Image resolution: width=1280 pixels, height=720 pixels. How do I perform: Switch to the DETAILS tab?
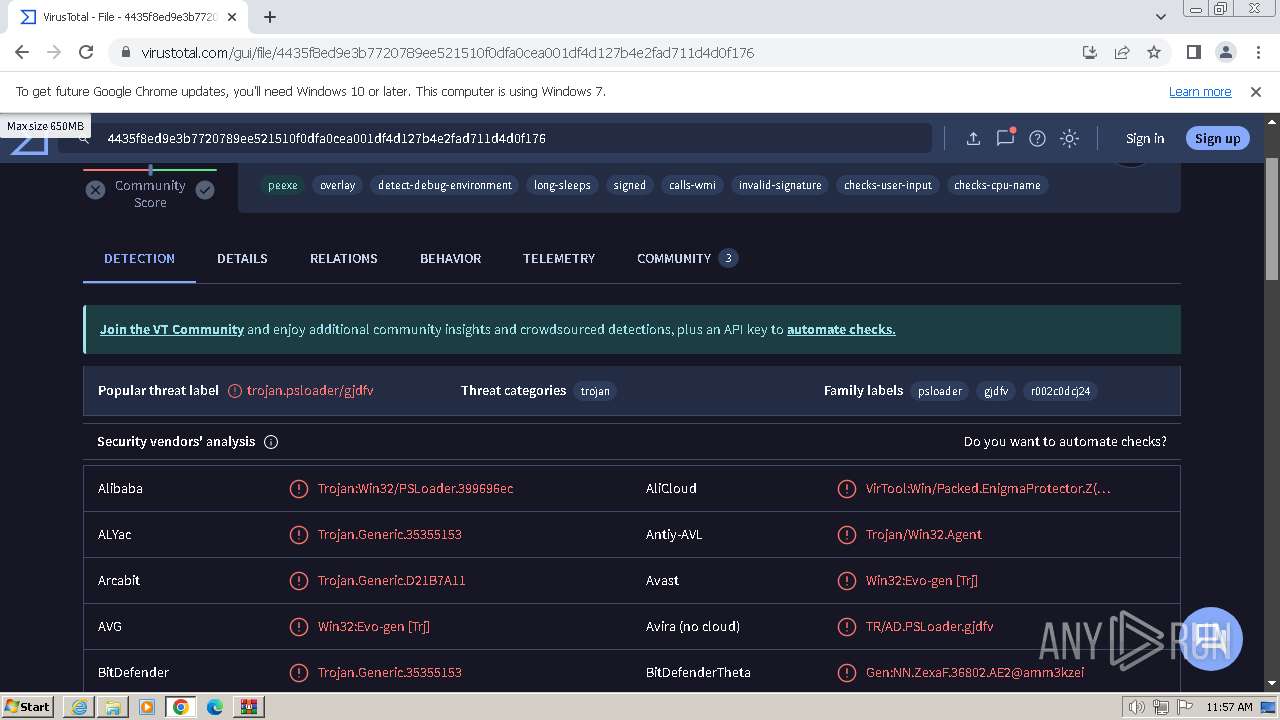[x=242, y=258]
